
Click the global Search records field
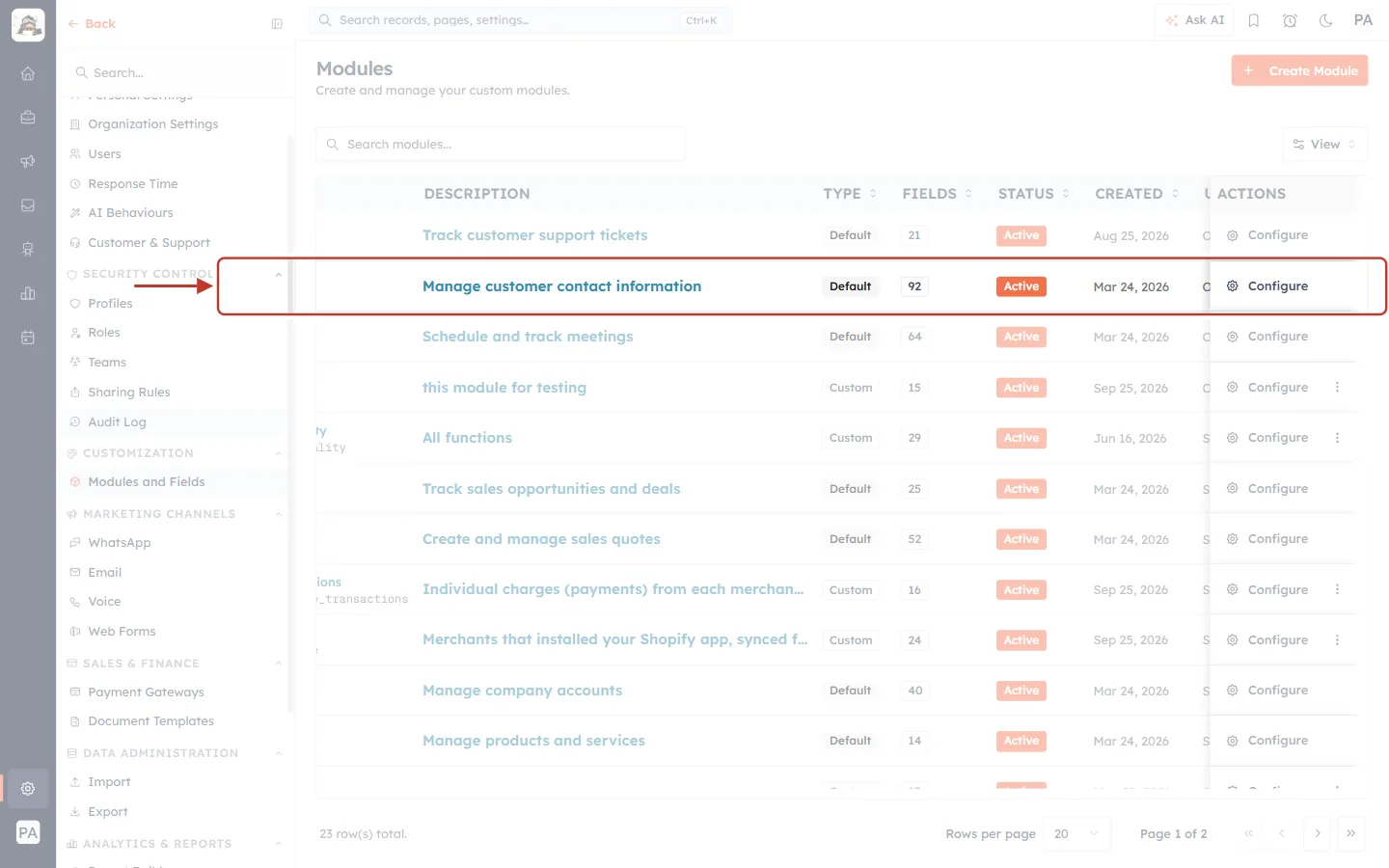520,20
